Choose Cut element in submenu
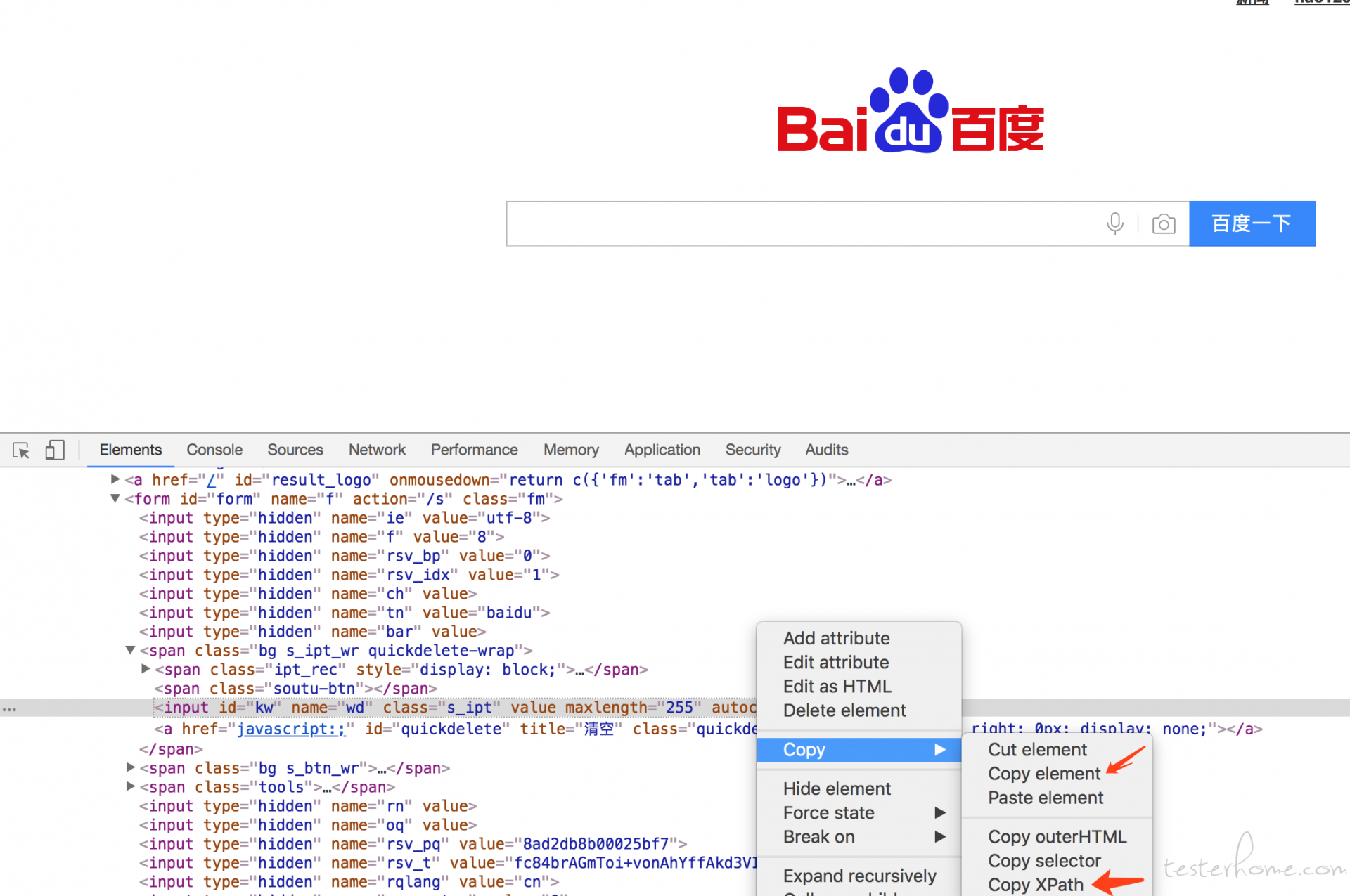 click(1038, 750)
